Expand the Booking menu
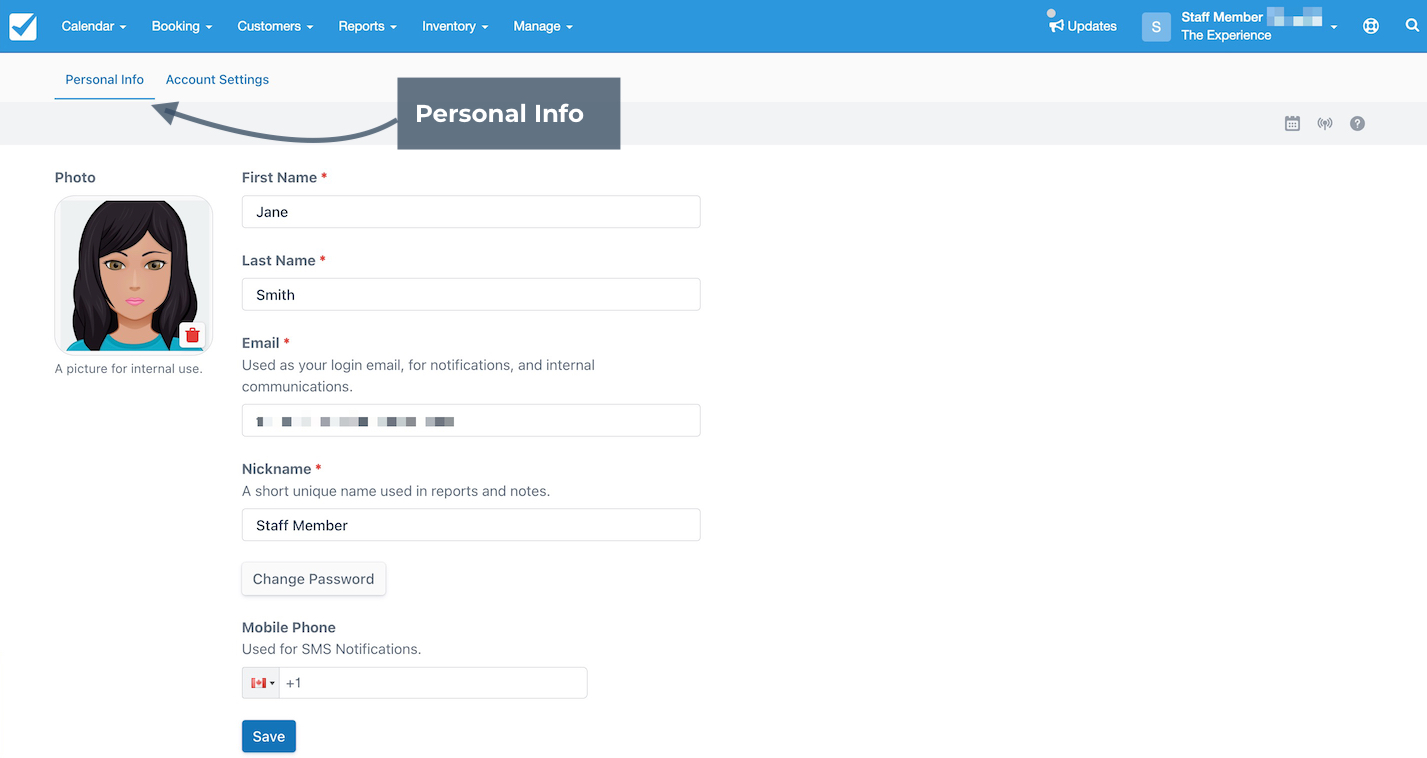The width and height of the screenshot is (1427, 758). pyautogui.click(x=182, y=26)
